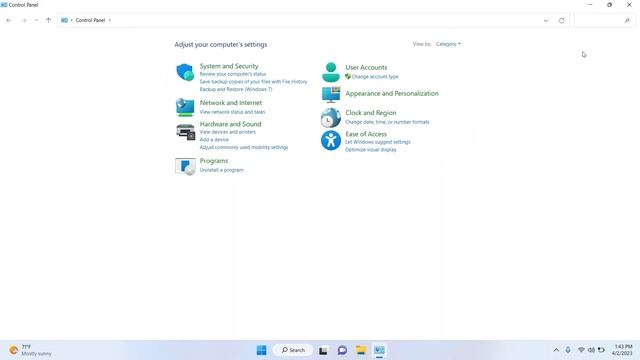
Task: Click Review your computer's status
Action: click(x=233, y=74)
